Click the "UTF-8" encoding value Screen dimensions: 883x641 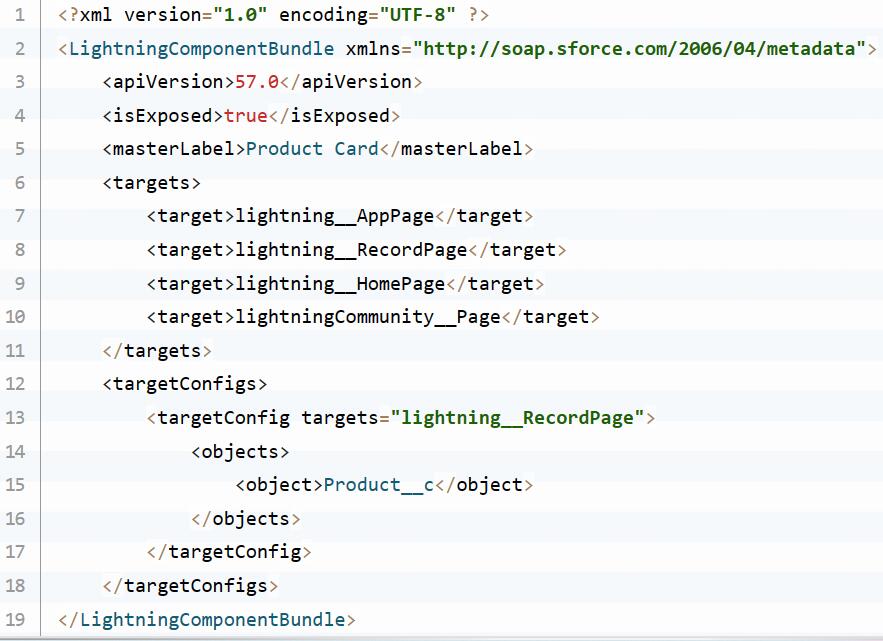[x=417, y=14]
